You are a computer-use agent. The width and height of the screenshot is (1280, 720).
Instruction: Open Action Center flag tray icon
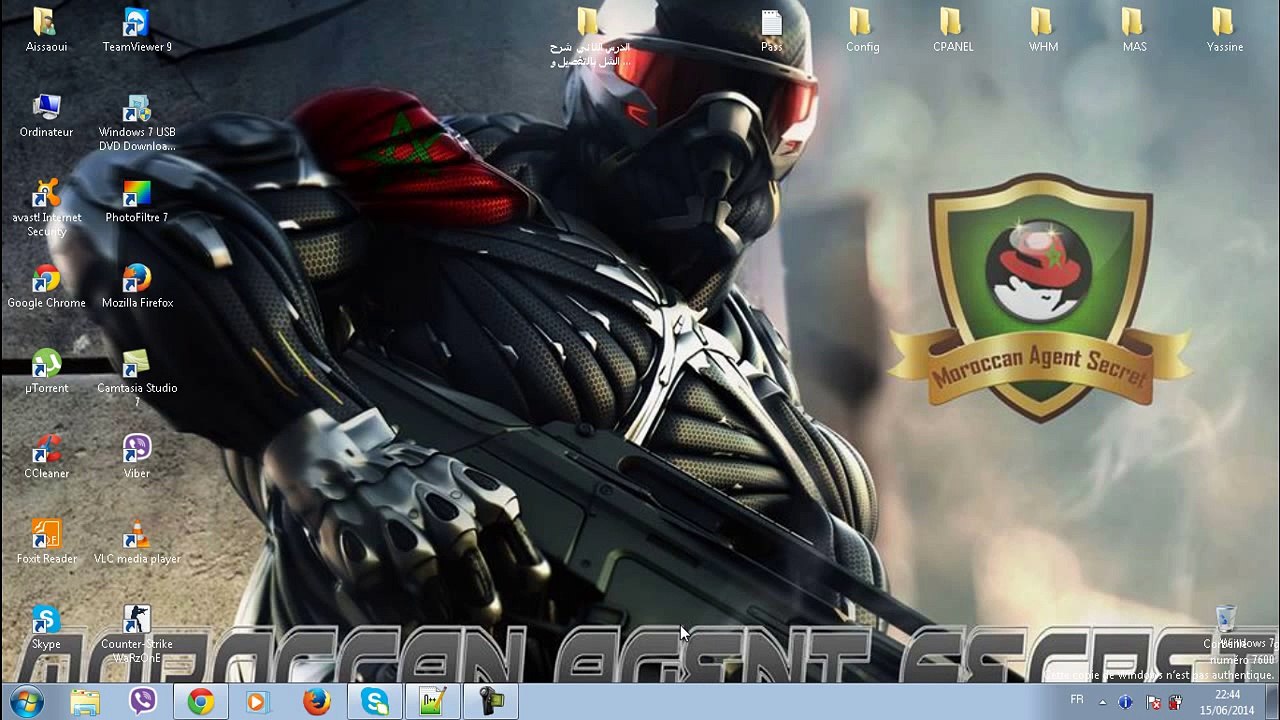[x=1154, y=702]
